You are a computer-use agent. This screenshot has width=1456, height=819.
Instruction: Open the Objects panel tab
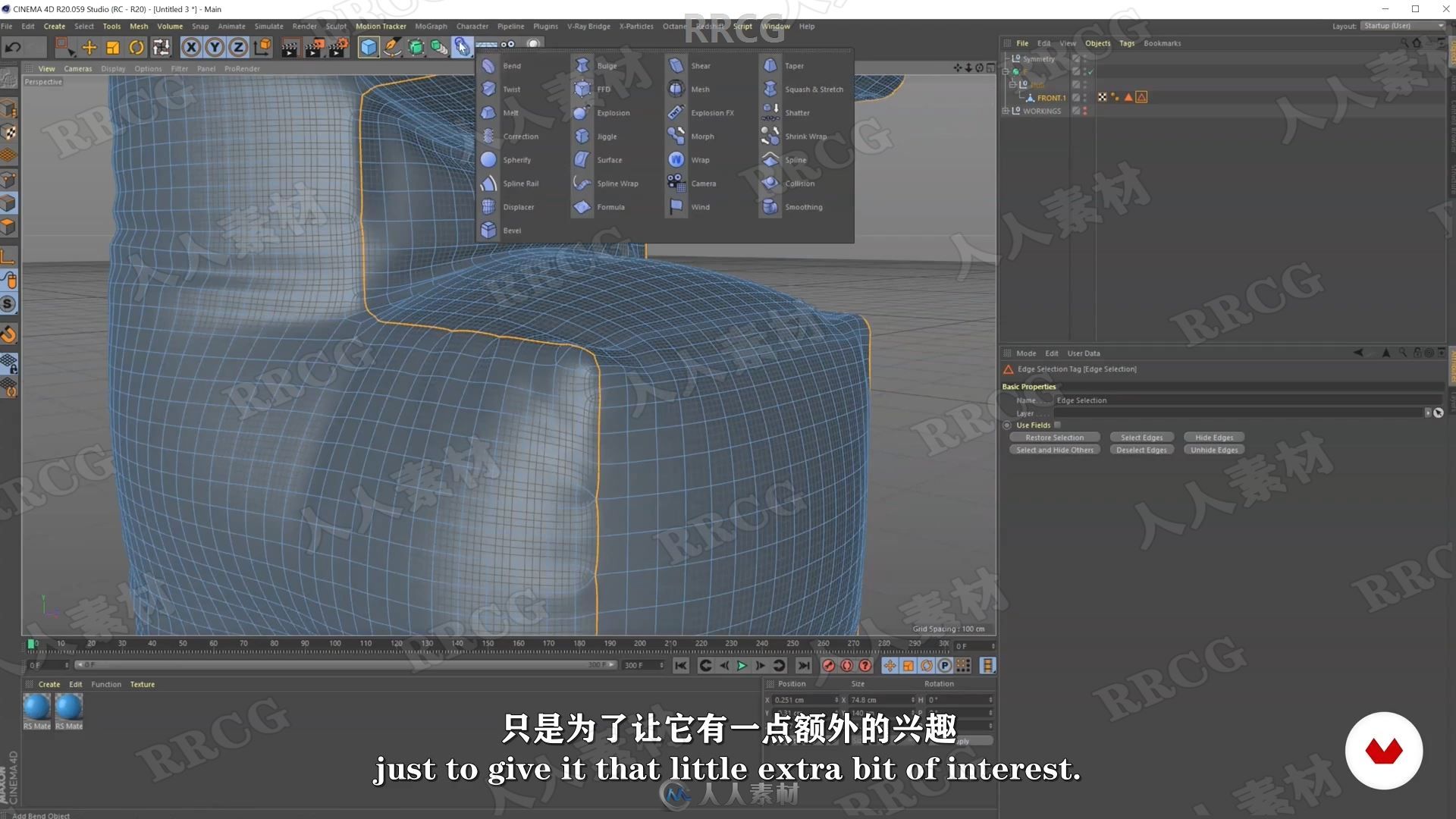1098,43
